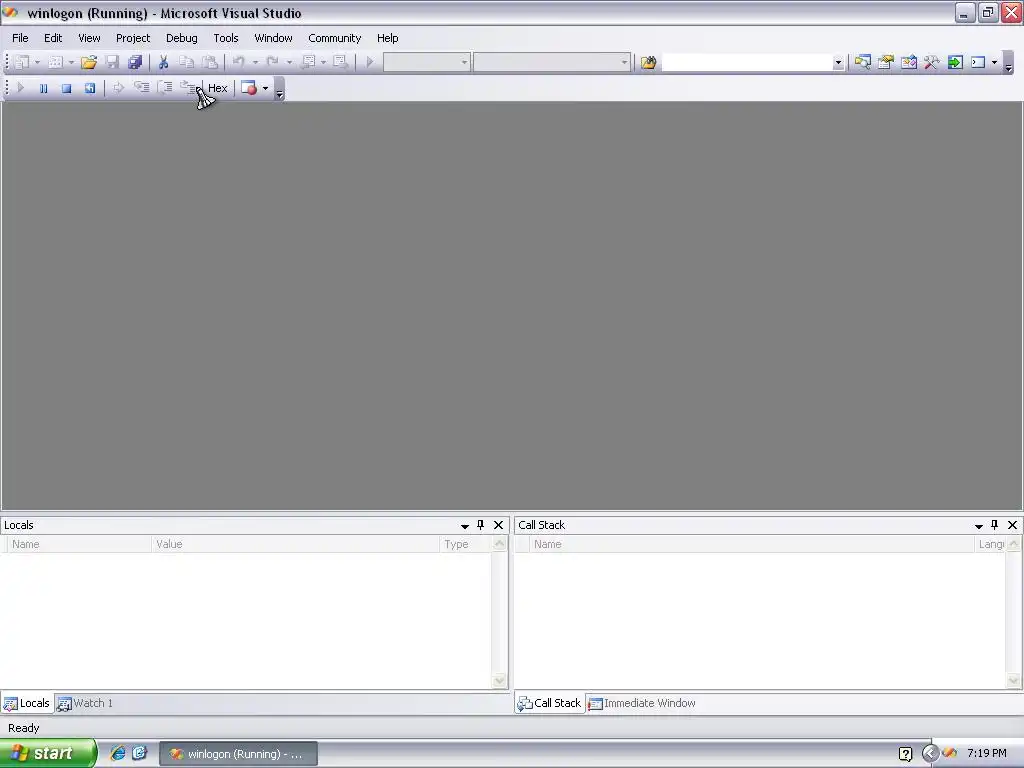Expand the New Project dropdown arrow
Screen dimensions: 1024x768
point(37,62)
